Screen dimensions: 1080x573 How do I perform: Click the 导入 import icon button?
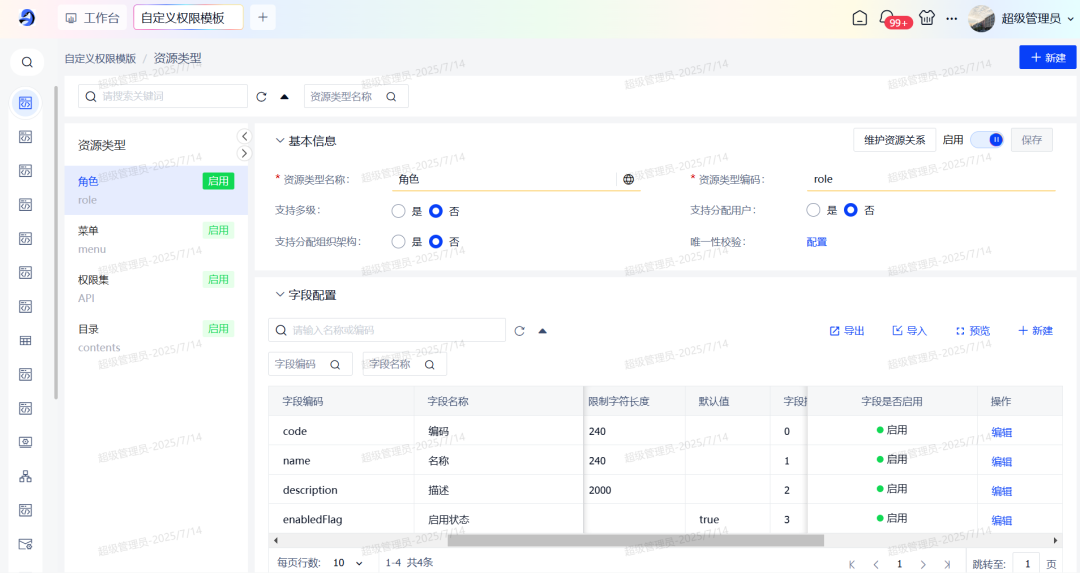tap(909, 331)
